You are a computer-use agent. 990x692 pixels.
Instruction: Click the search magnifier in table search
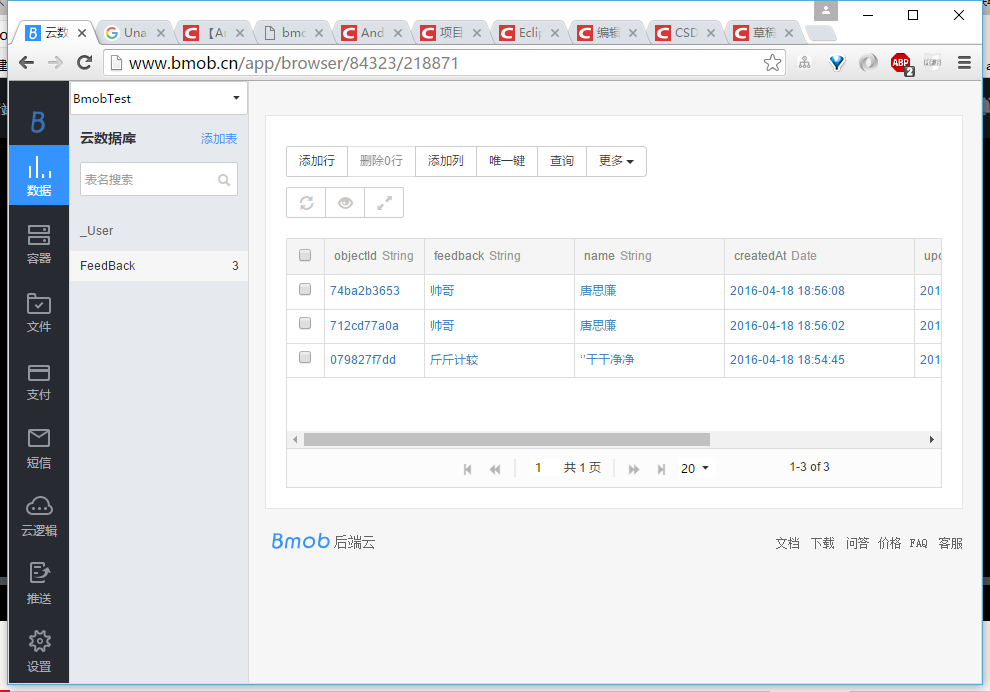pyautogui.click(x=224, y=180)
